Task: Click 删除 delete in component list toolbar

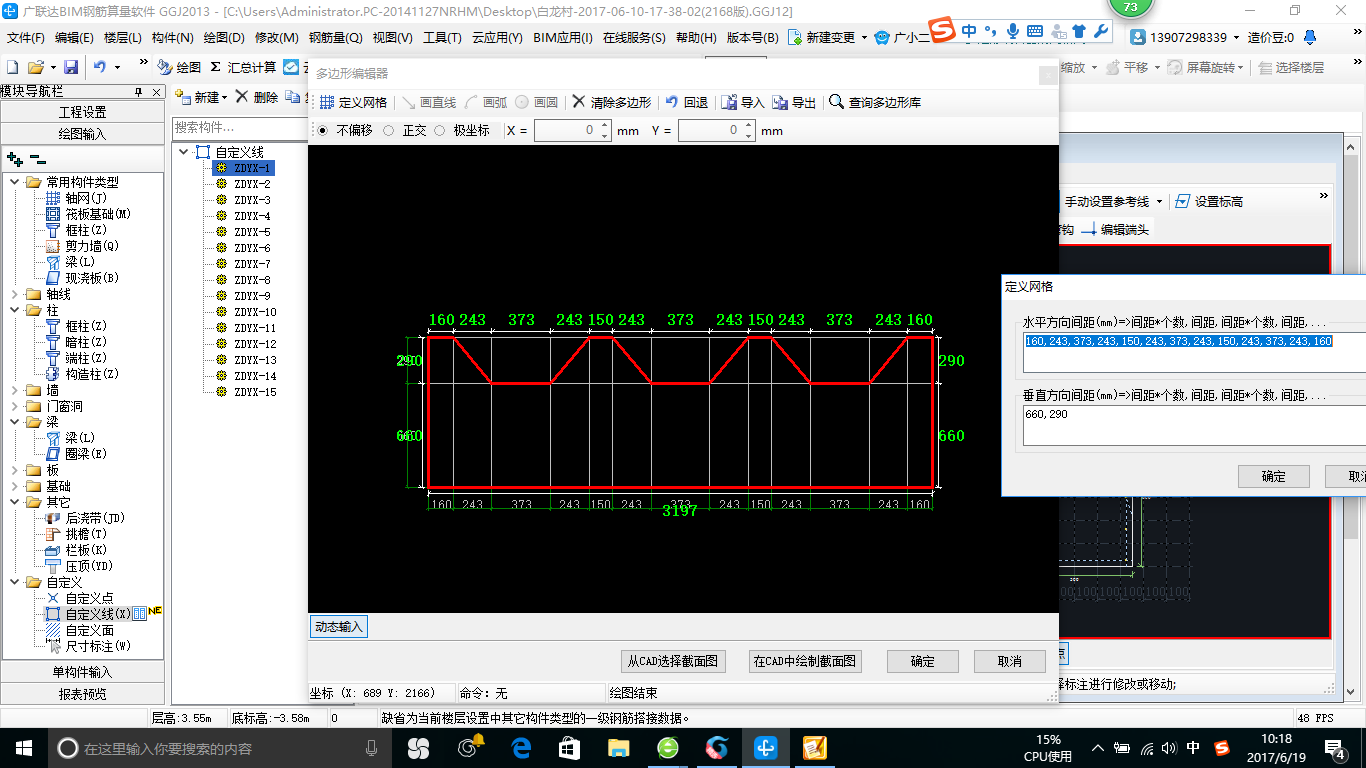Action: [x=257, y=97]
